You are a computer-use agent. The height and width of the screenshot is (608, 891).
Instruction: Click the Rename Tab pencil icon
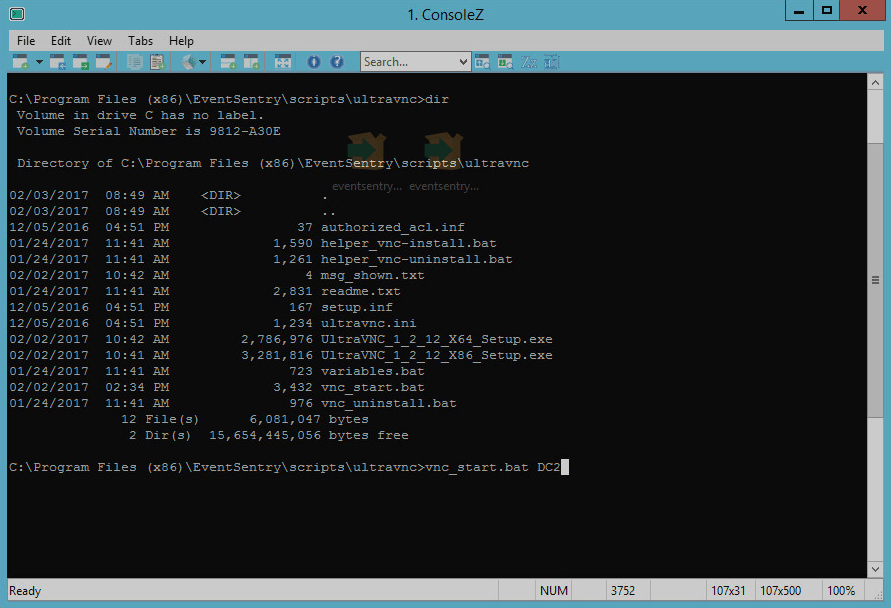pos(103,61)
